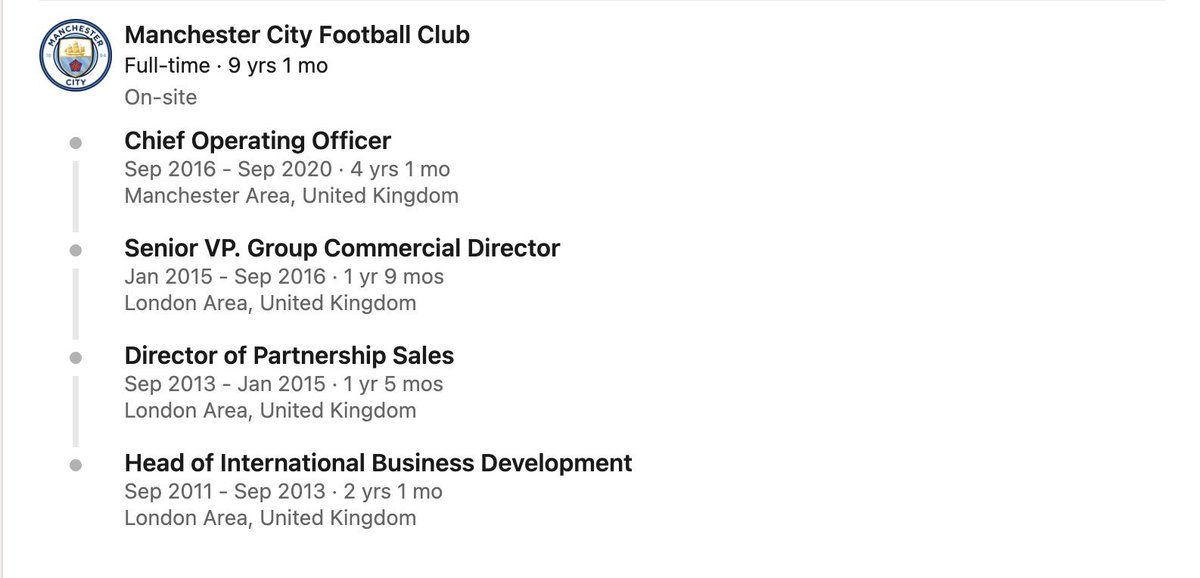Select Head of International Business Development title

pos(378,463)
